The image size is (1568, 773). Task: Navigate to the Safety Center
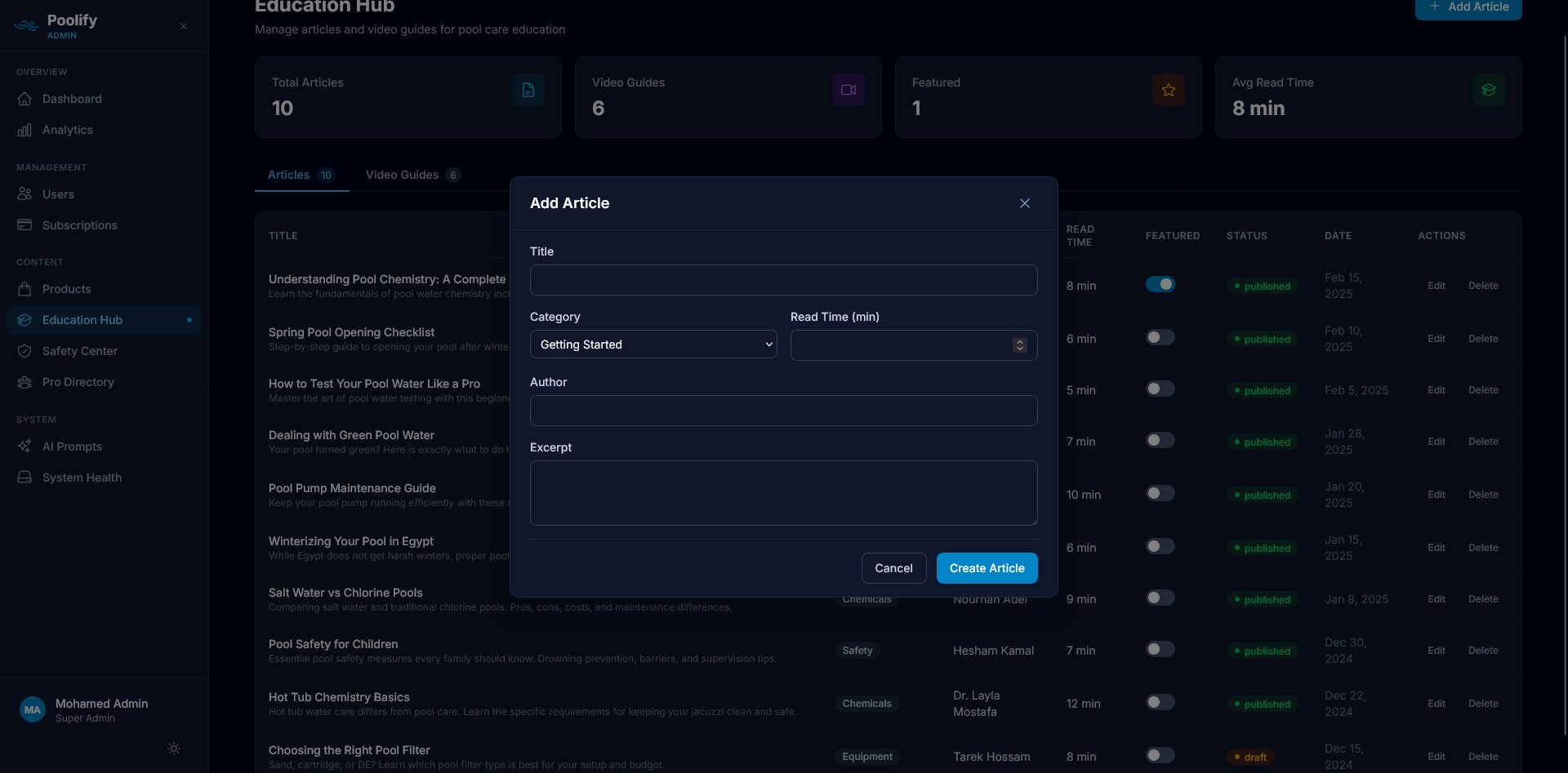click(78, 350)
